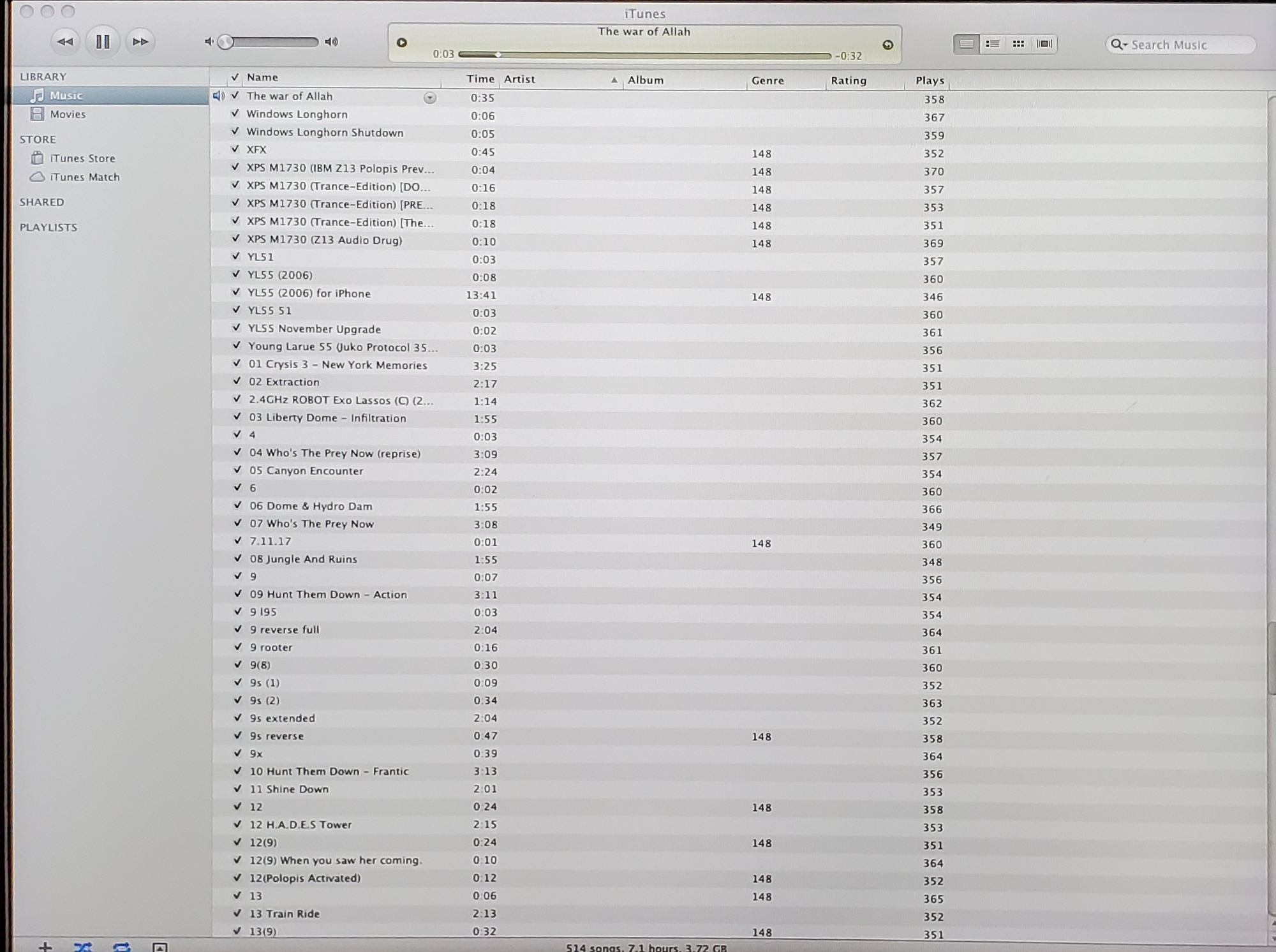Click the PLAYLISTS sidebar heading
1276x952 pixels.
point(48,228)
